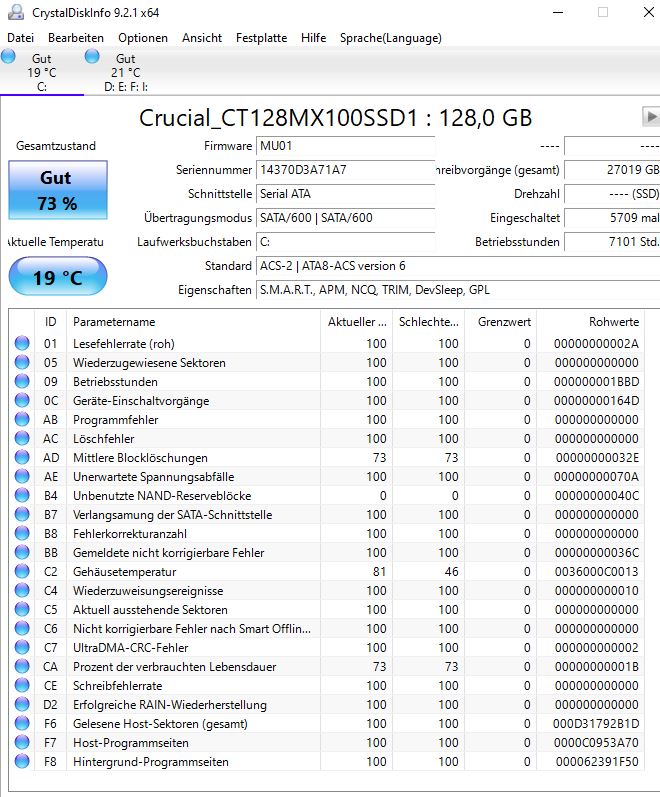Click the serial number field 14370D3A71A7
This screenshot has height=797, width=660.
[x=346, y=170]
